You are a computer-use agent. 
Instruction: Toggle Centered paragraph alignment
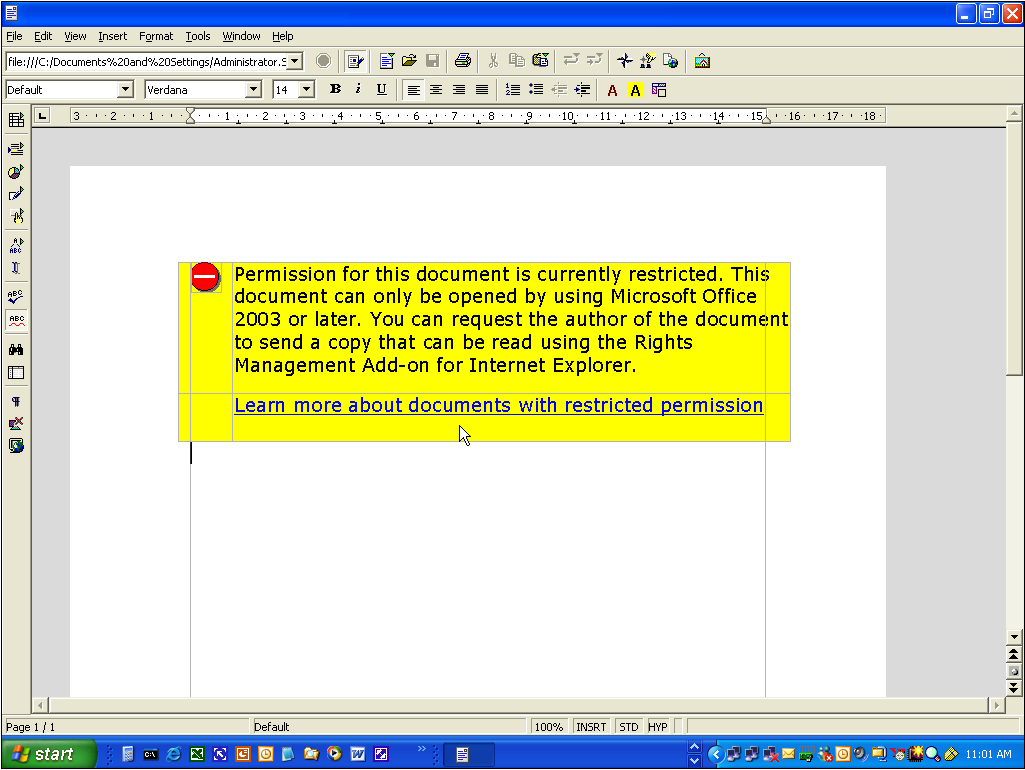(436, 90)
